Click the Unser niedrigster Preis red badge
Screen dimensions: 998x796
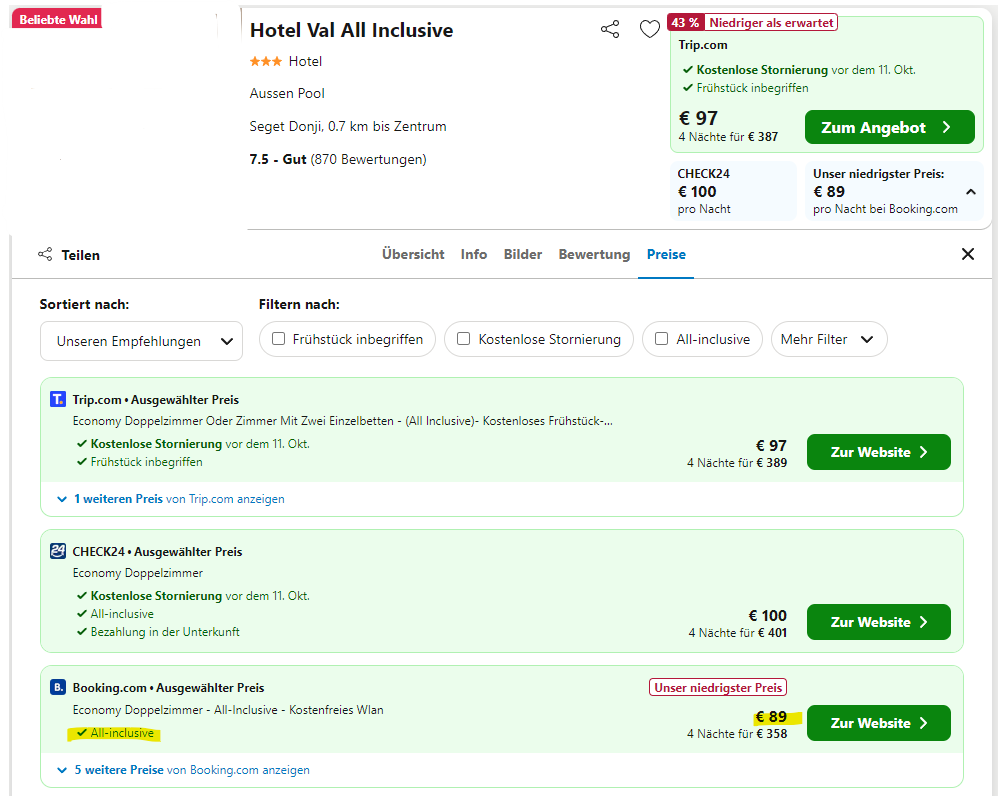click(x=718, y=688)
